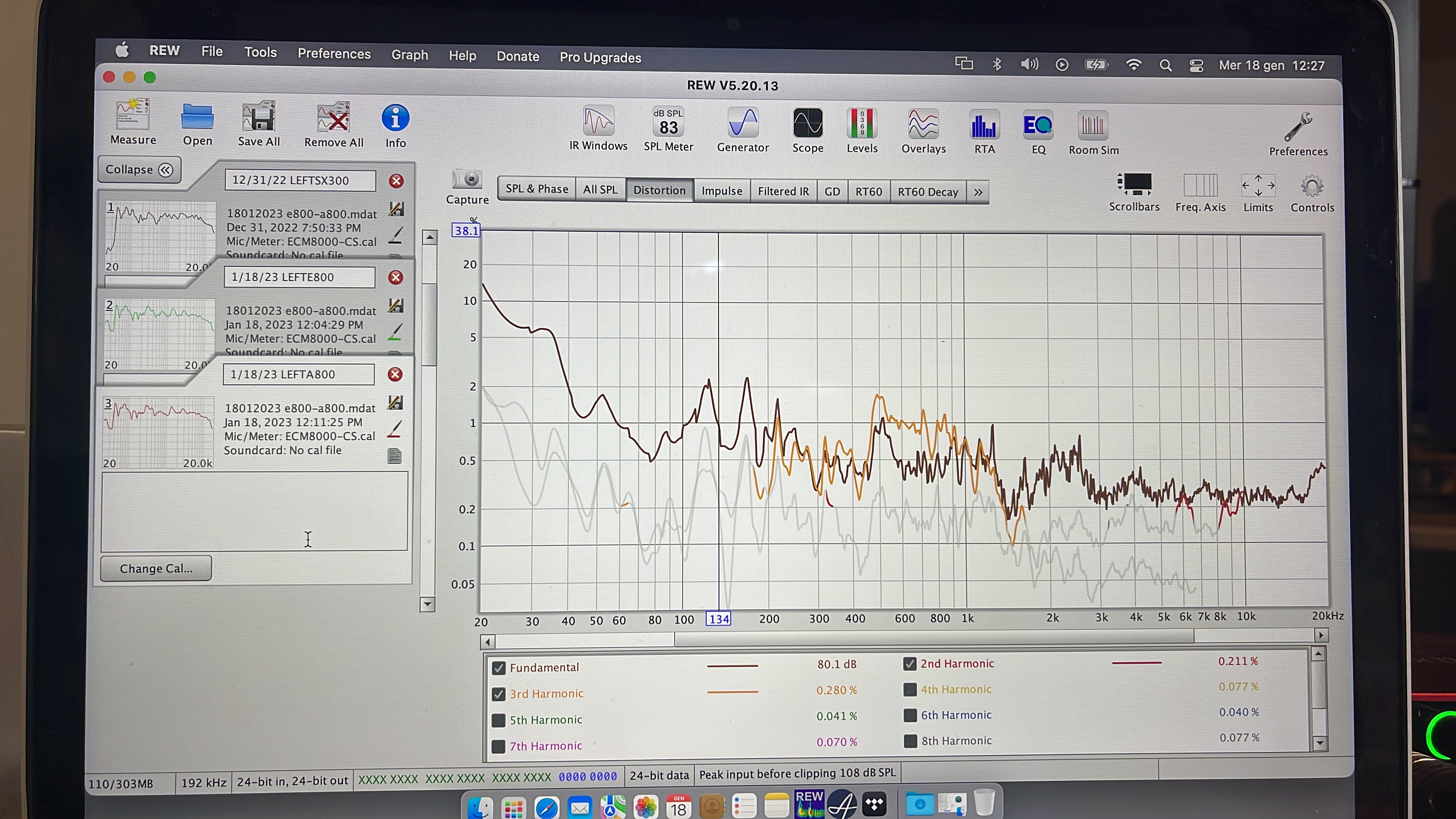Uncheck the 3rd Harmonic checkbox
This screenshot has height=819, width=1456.
(499, 694)
